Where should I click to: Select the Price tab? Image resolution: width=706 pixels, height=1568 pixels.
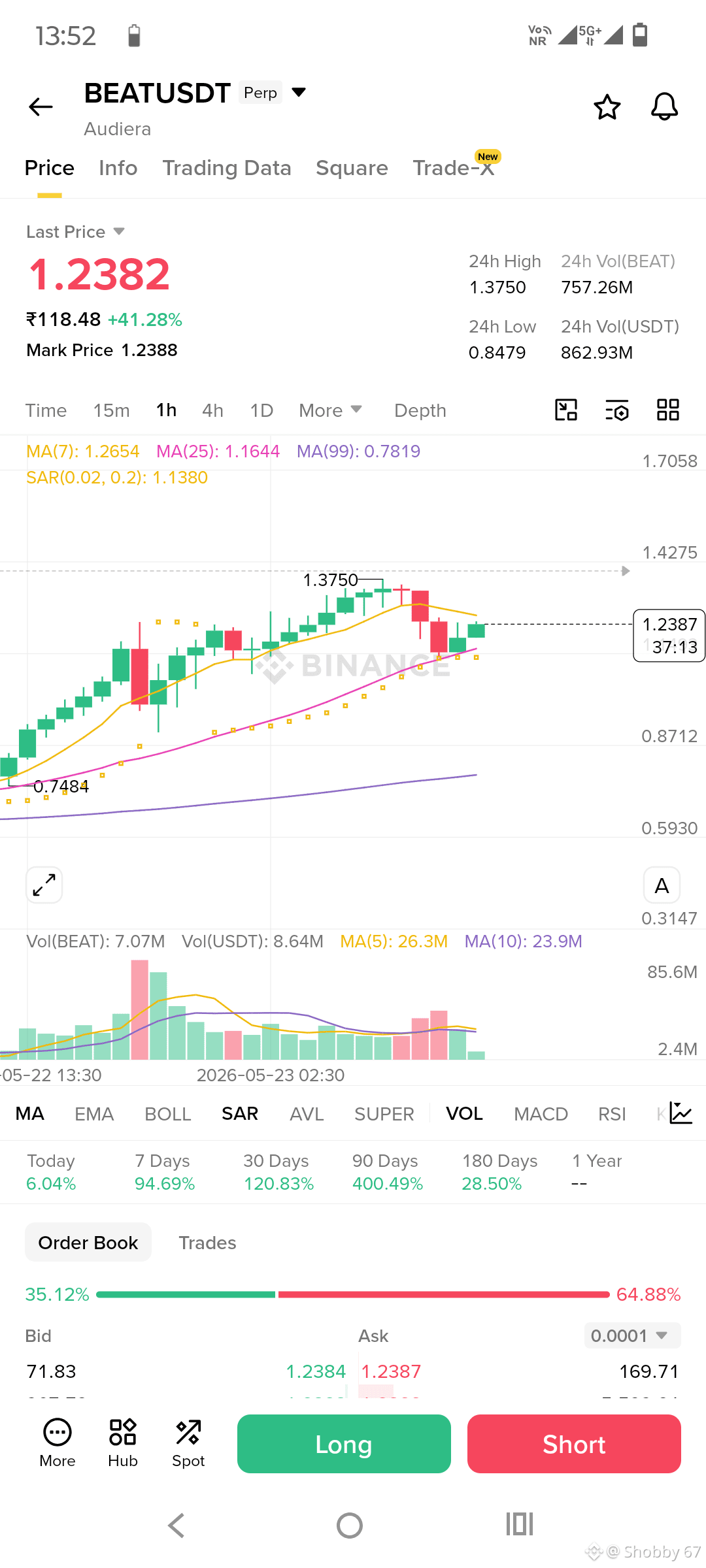click(x=50, y=168)
